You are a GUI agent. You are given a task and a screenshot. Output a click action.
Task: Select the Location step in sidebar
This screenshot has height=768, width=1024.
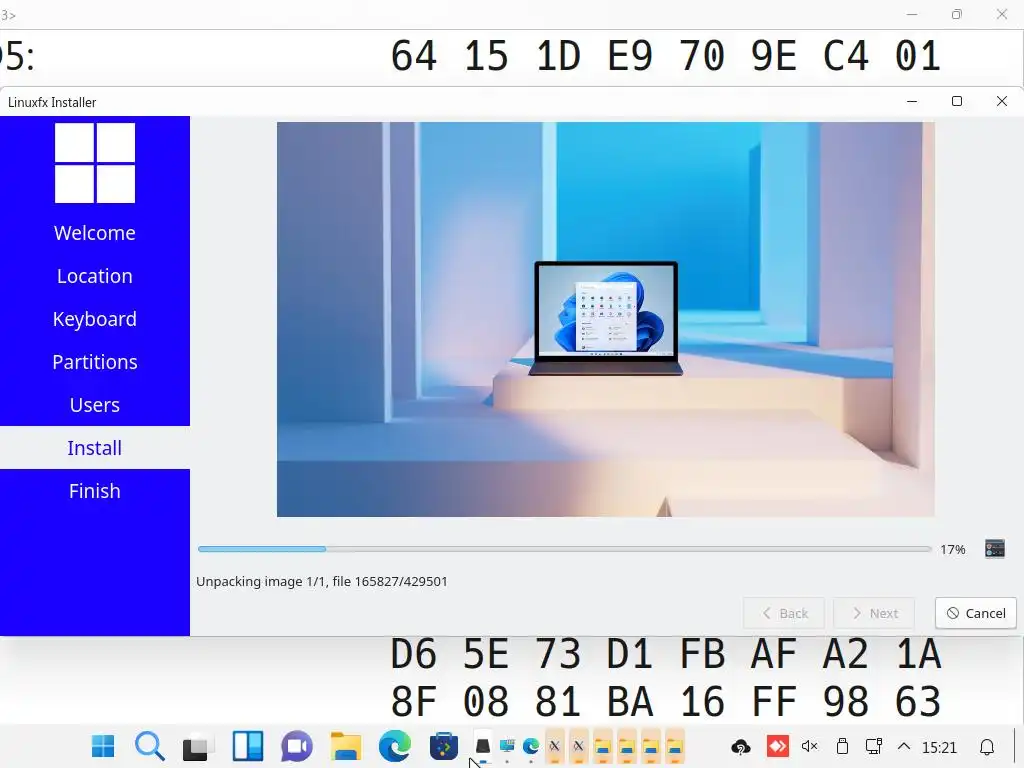point(95,276)
